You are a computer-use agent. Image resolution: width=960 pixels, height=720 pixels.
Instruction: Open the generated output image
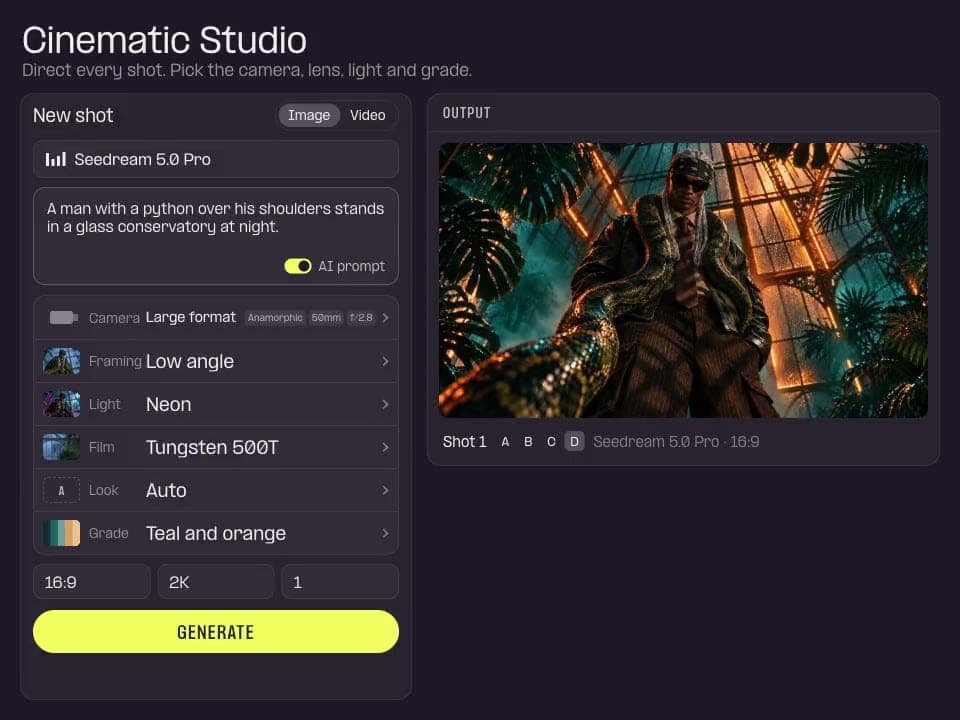(683, 280)
